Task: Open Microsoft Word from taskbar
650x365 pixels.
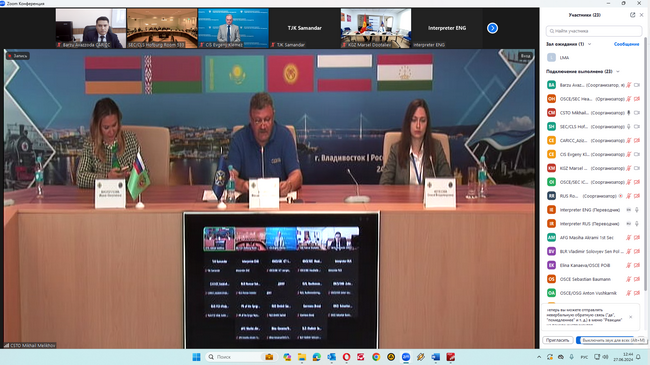Action: pos(436,357)
